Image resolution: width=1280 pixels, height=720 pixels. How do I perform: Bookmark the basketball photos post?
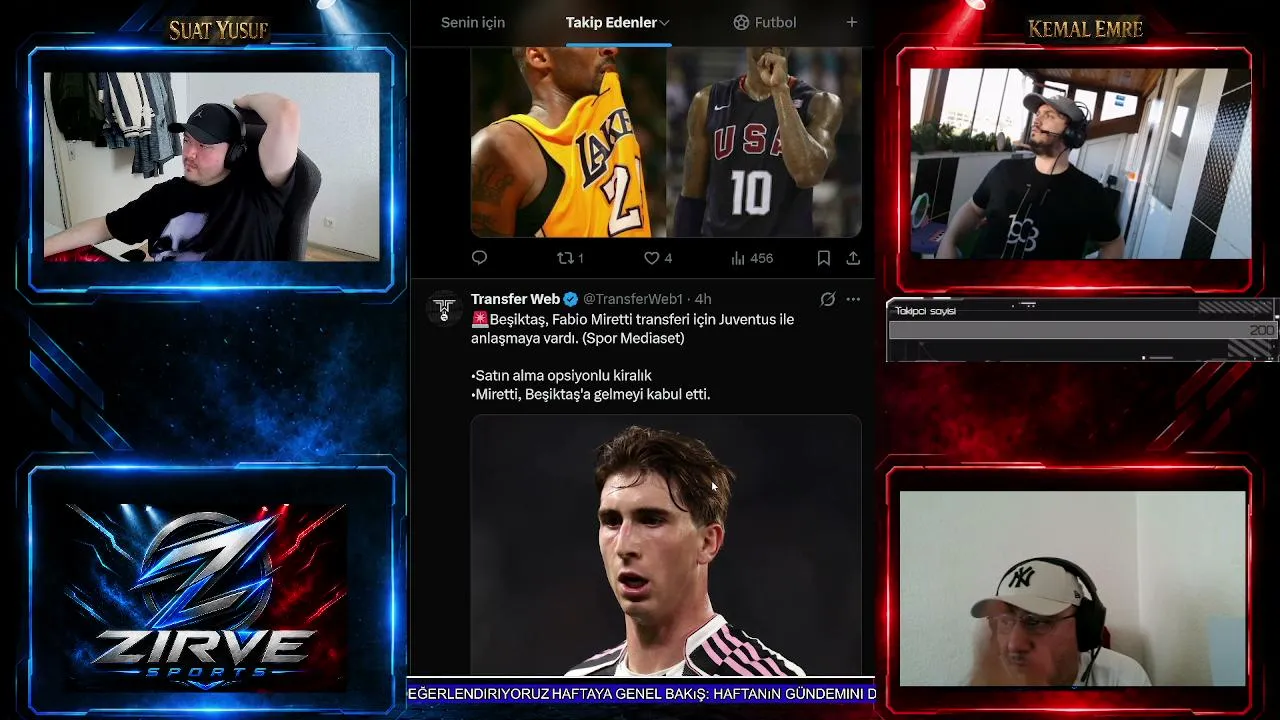(x=824, y=258)
